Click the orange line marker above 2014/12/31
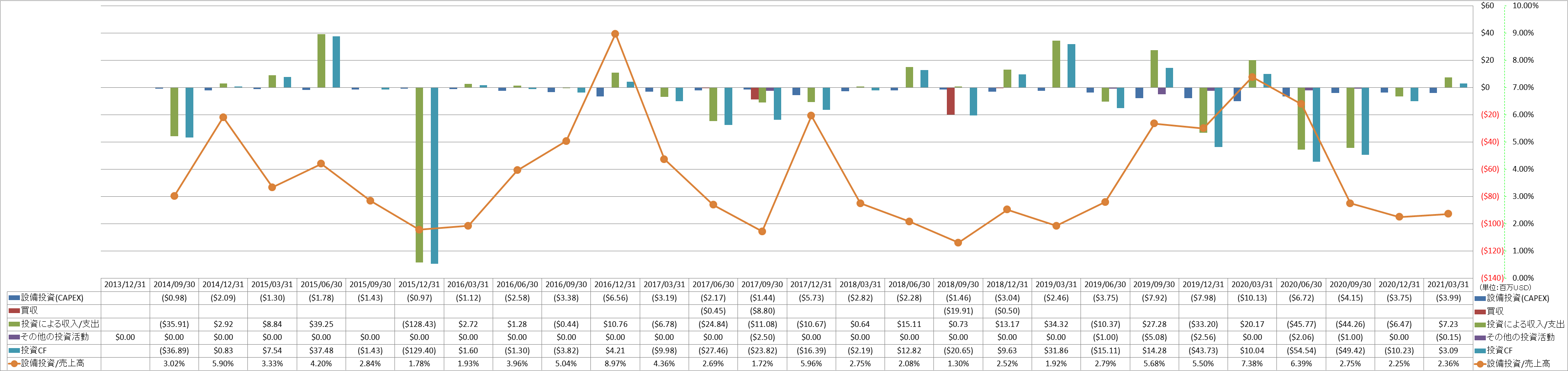The width and height of the screenshot is (1568, 371). [x=223, y=117]
